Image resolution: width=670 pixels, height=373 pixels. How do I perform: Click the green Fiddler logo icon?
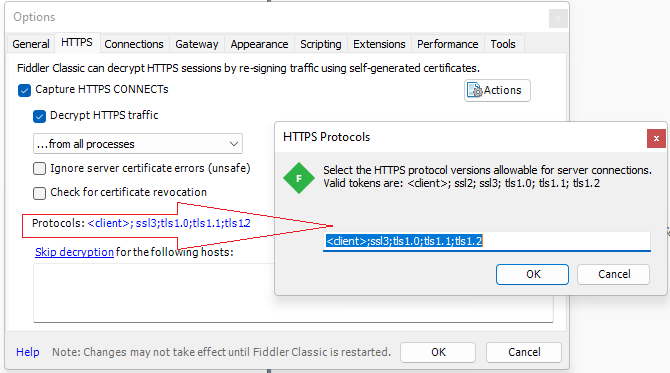click(299, 178)
